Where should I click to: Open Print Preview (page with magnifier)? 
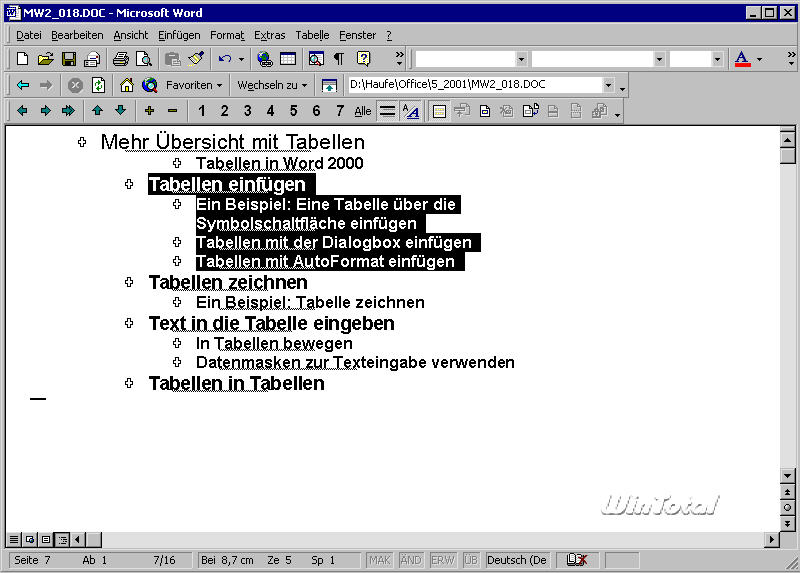[x=144, y=59]
